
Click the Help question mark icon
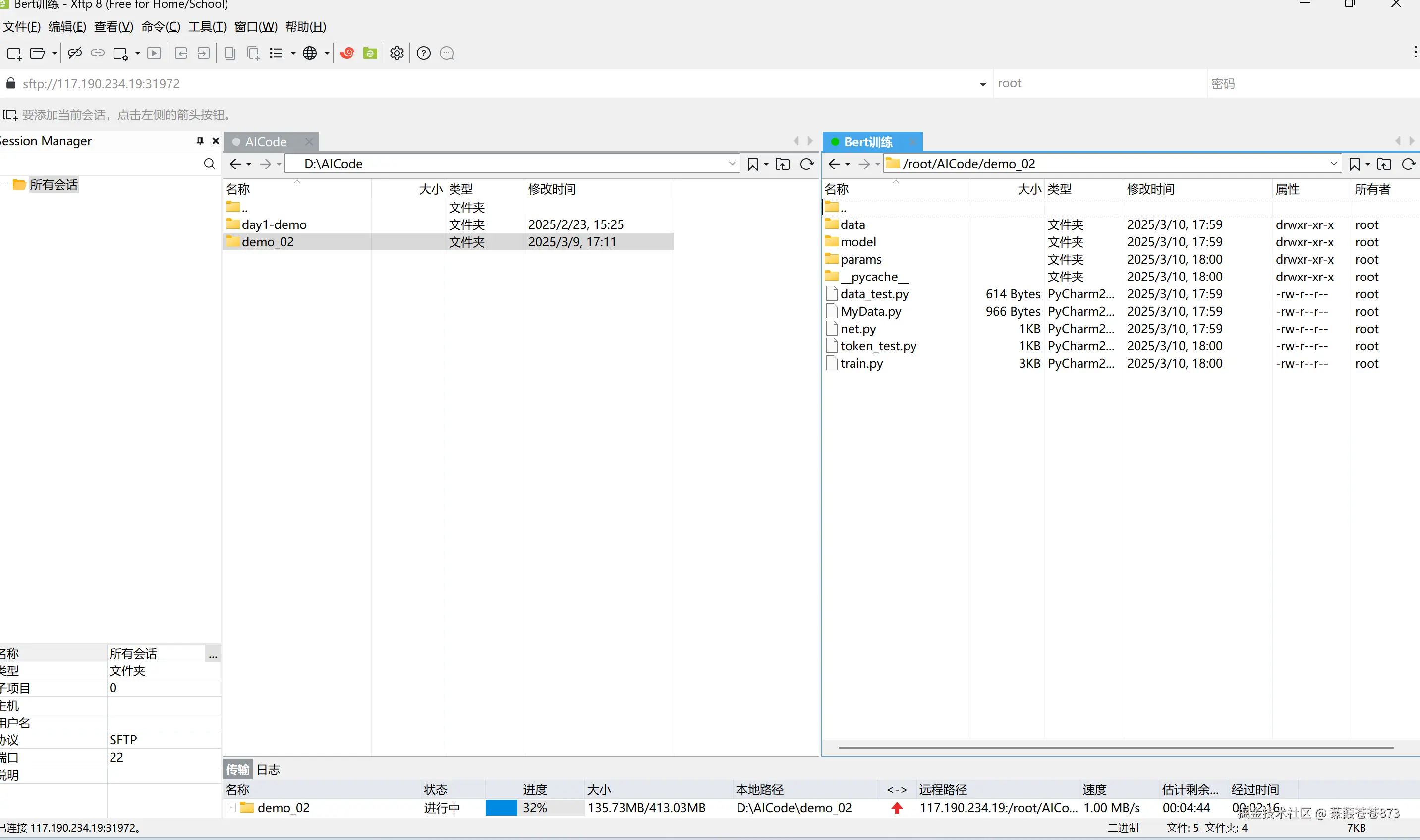[423, 53]
